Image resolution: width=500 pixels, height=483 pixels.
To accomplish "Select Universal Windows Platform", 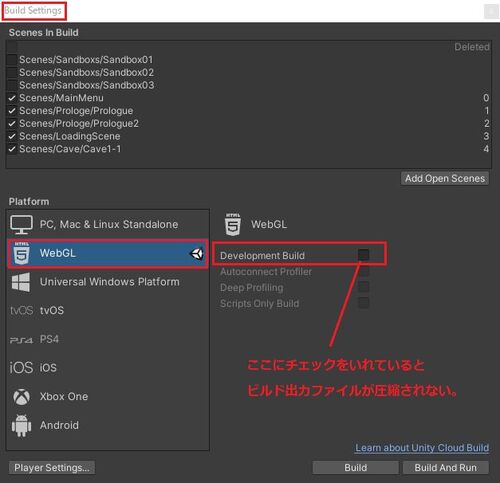I will tap(108, 282).
